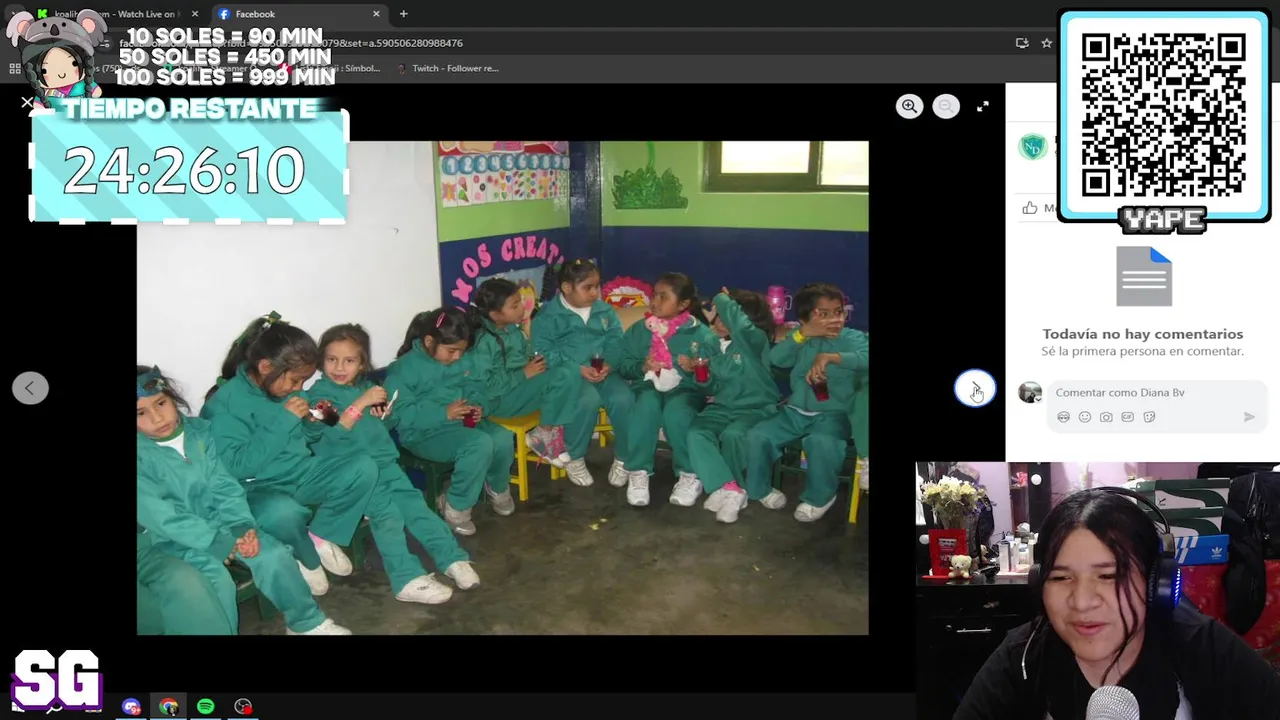
Task: Send the comment with the arrow icon
Action: point(1249,417)
